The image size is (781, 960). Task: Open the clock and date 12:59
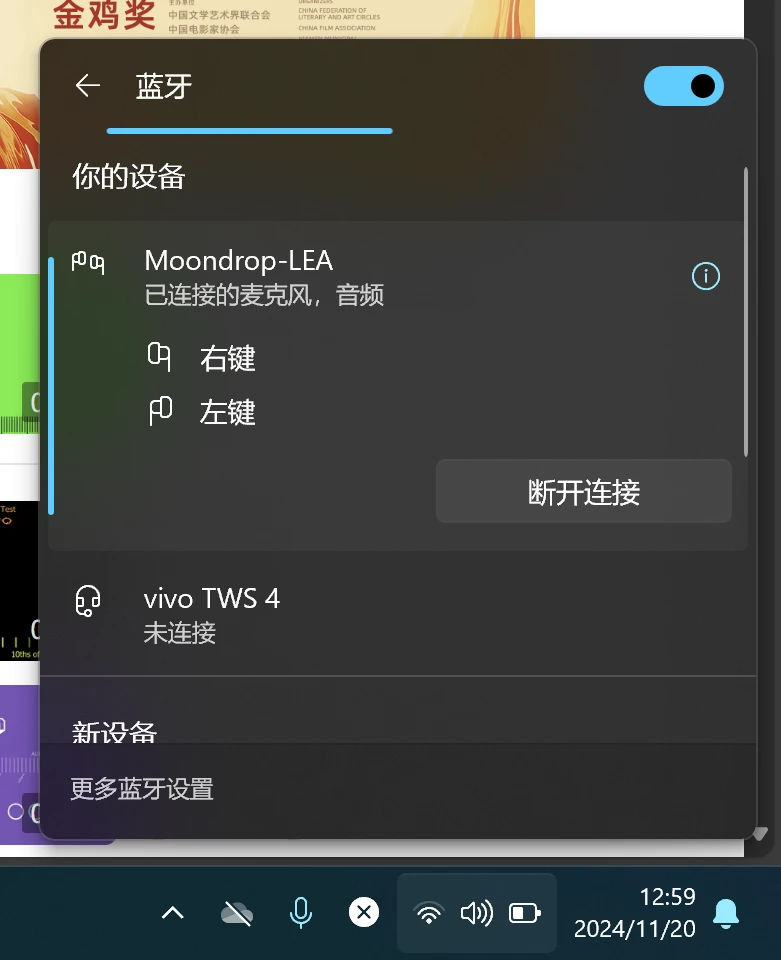point(635,913)
